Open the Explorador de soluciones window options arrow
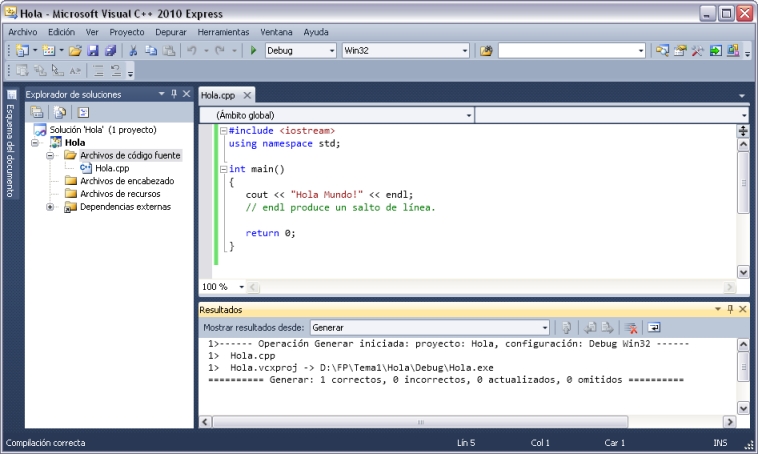 [x=161, y=94]
